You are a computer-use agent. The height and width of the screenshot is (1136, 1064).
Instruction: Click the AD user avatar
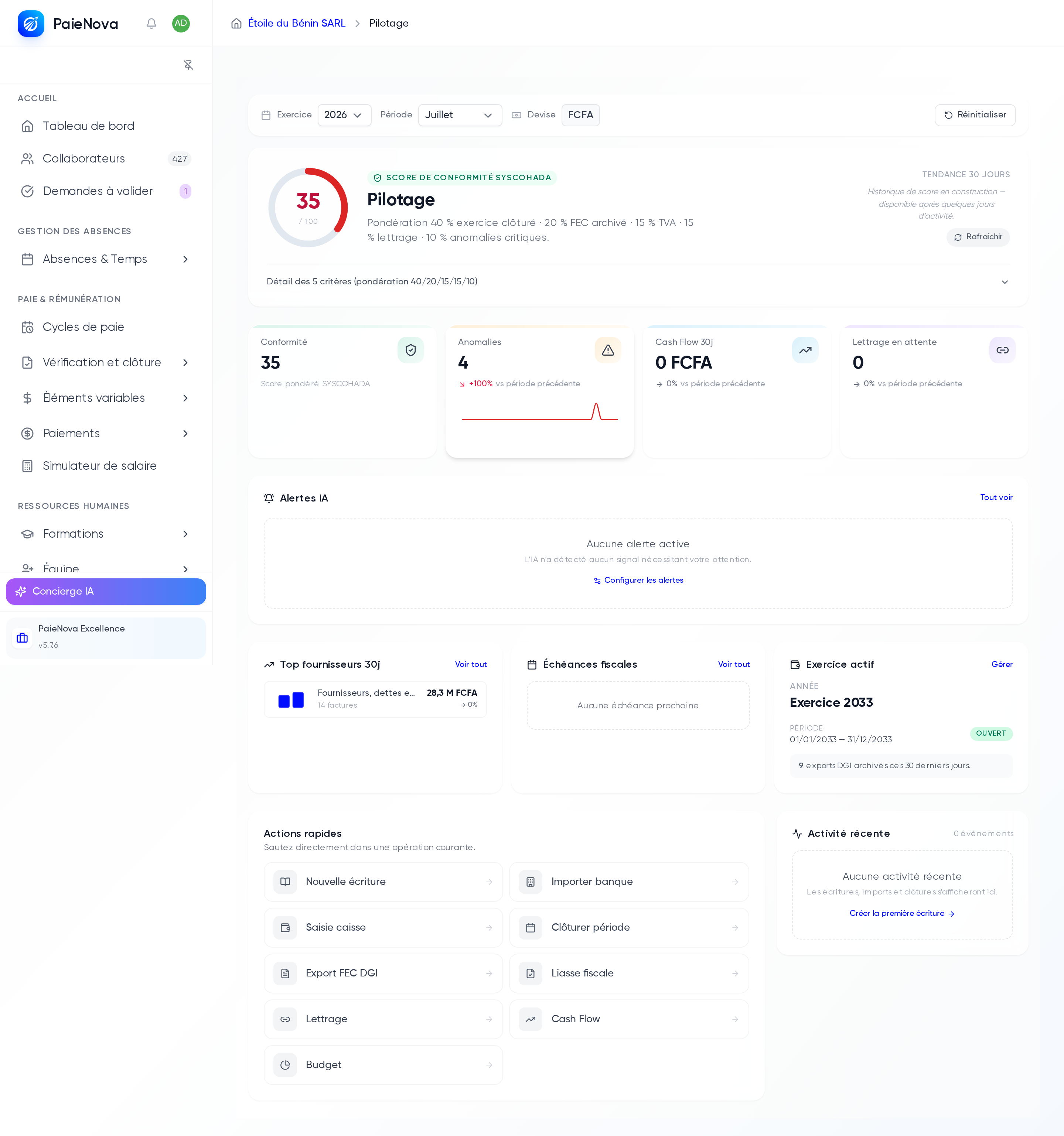tap(181, 23)
